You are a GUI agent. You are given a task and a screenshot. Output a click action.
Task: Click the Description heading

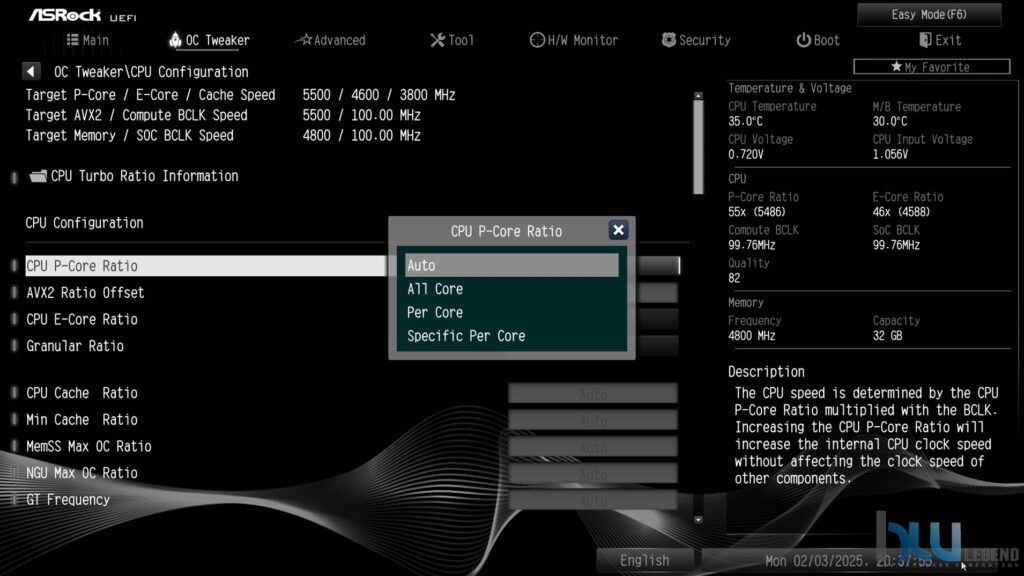point(766,372)
